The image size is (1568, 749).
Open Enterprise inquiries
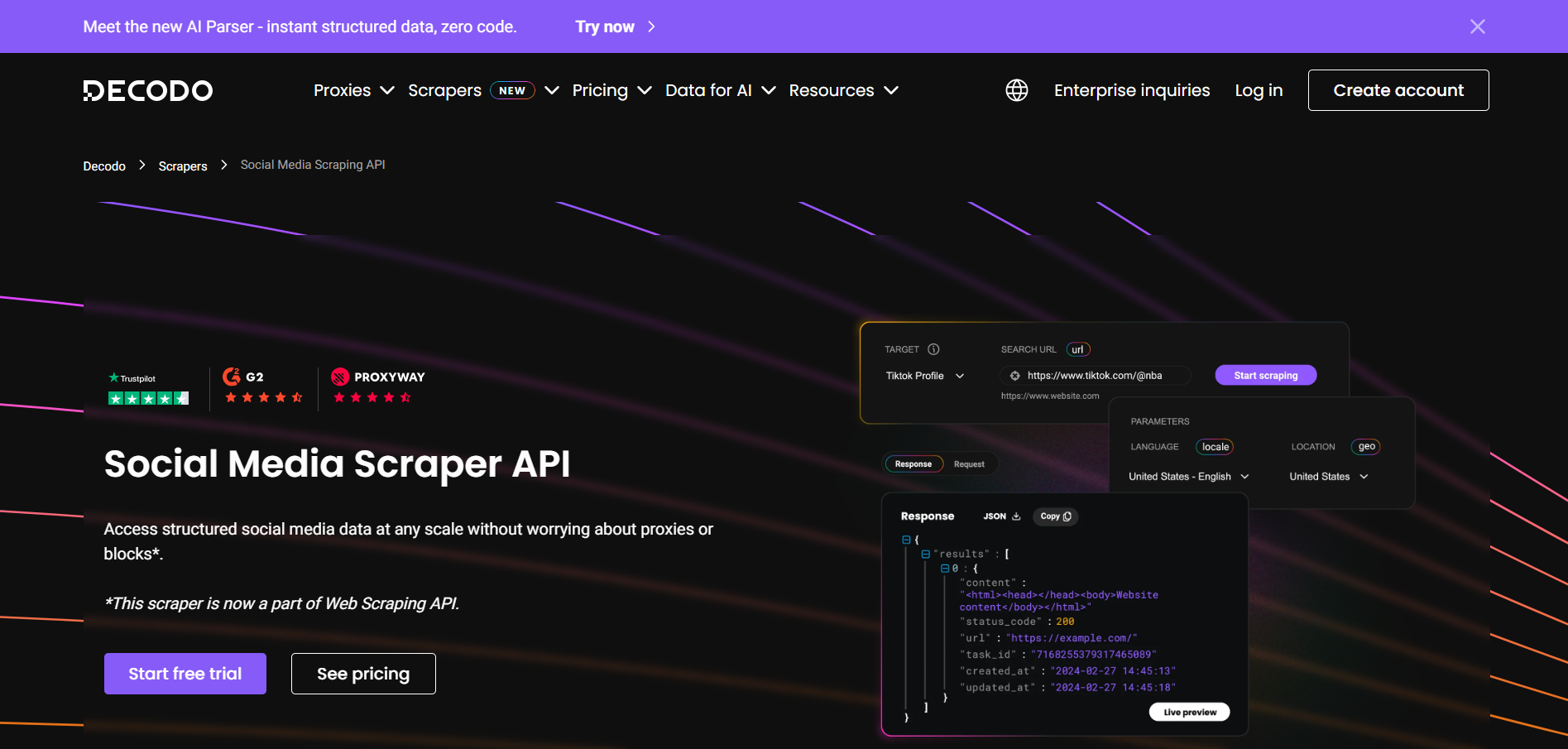click(1132, 90)
